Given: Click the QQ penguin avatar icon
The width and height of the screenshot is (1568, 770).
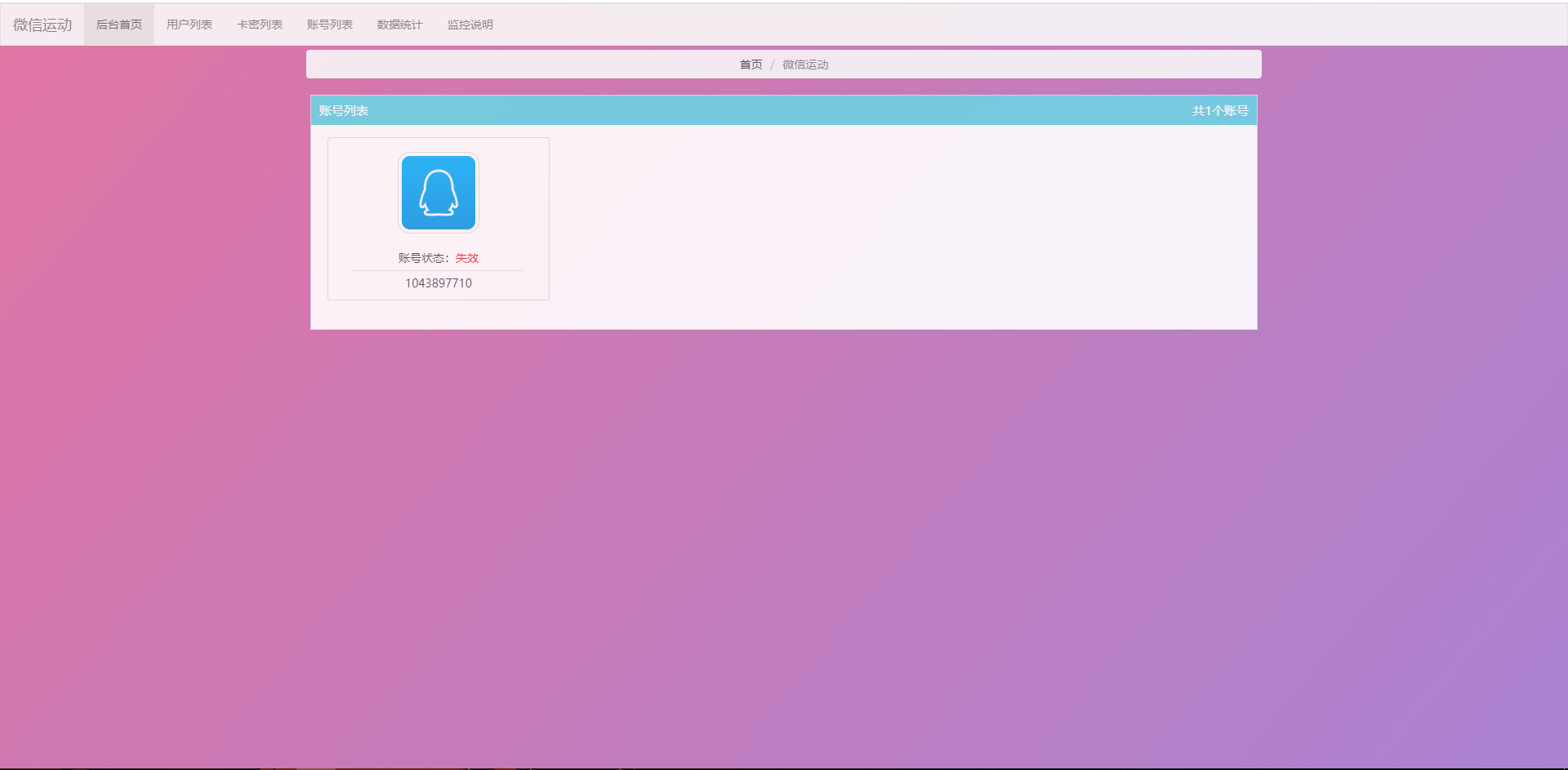Looking at the screenshot, I should pos(439,193).
